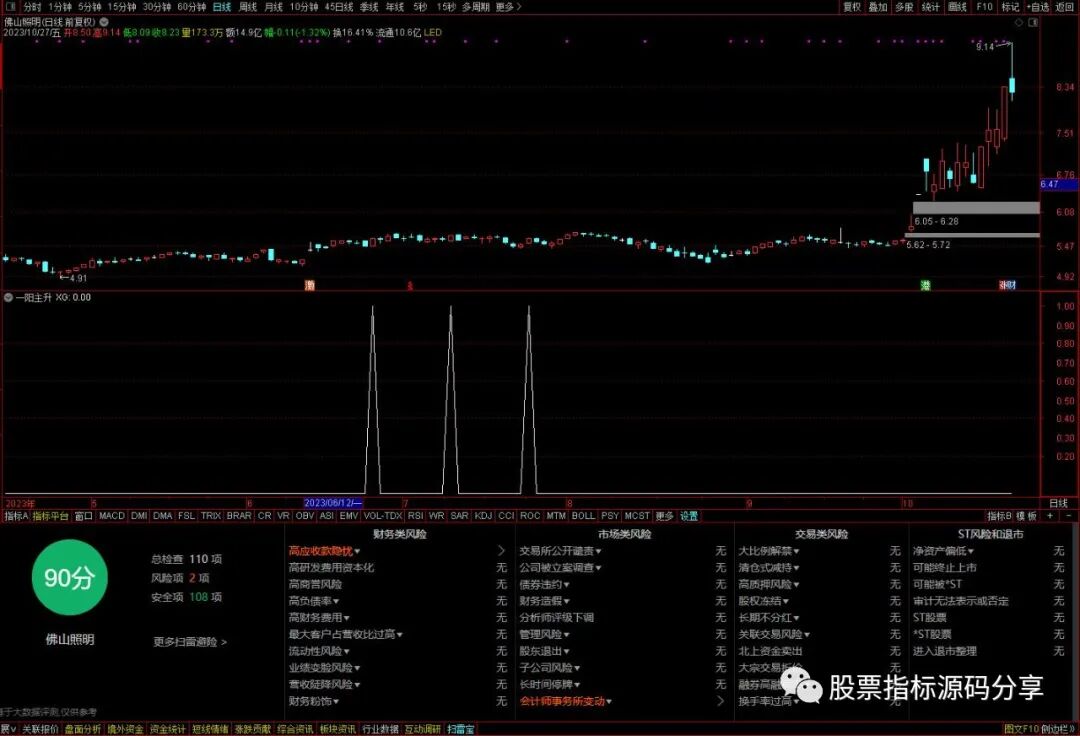This screenshot has width=1080, height=736.
Task: Click the orange 增 marker under the chart
Action: (x=309, y=285)
